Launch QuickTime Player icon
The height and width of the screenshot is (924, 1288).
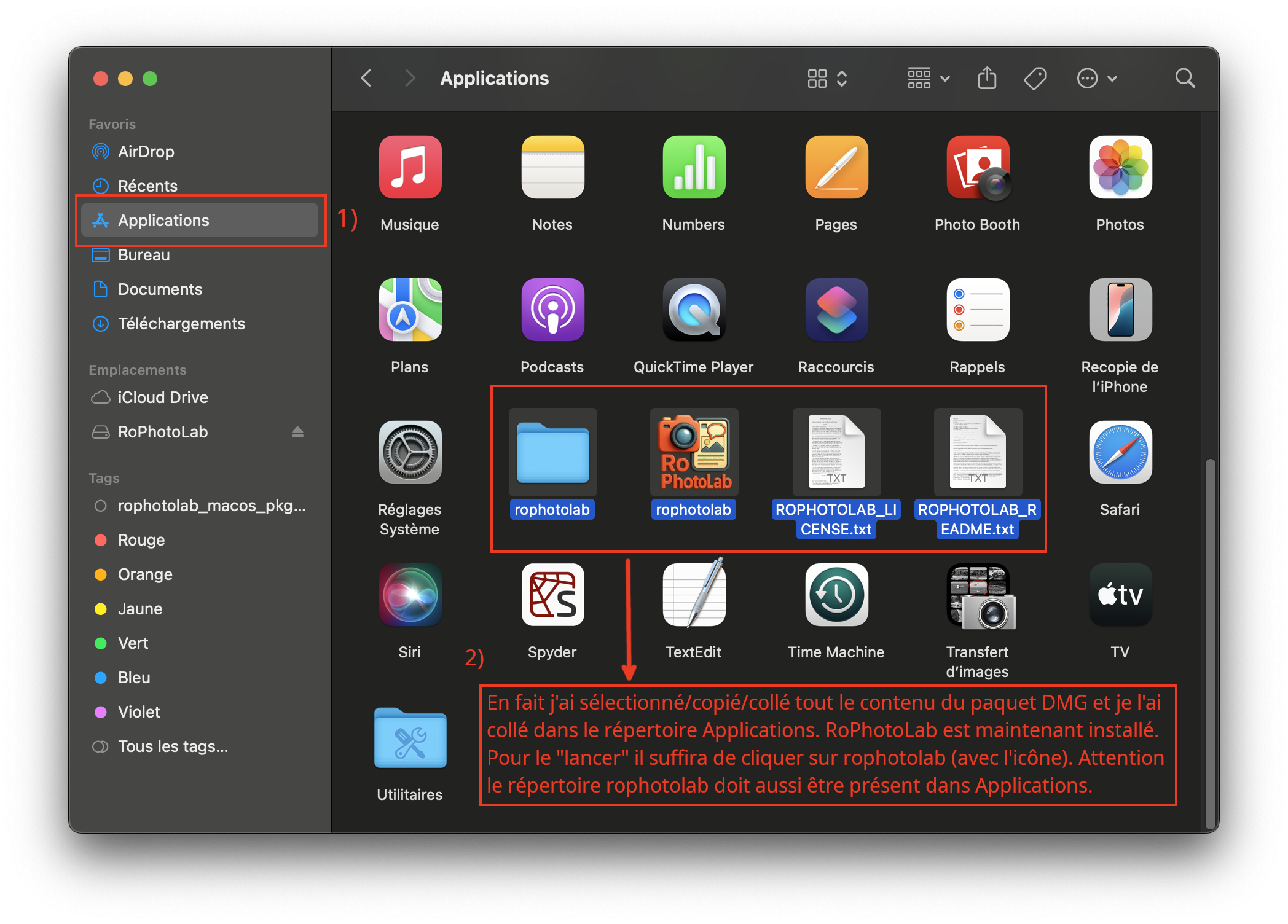[x=694, y=310]
